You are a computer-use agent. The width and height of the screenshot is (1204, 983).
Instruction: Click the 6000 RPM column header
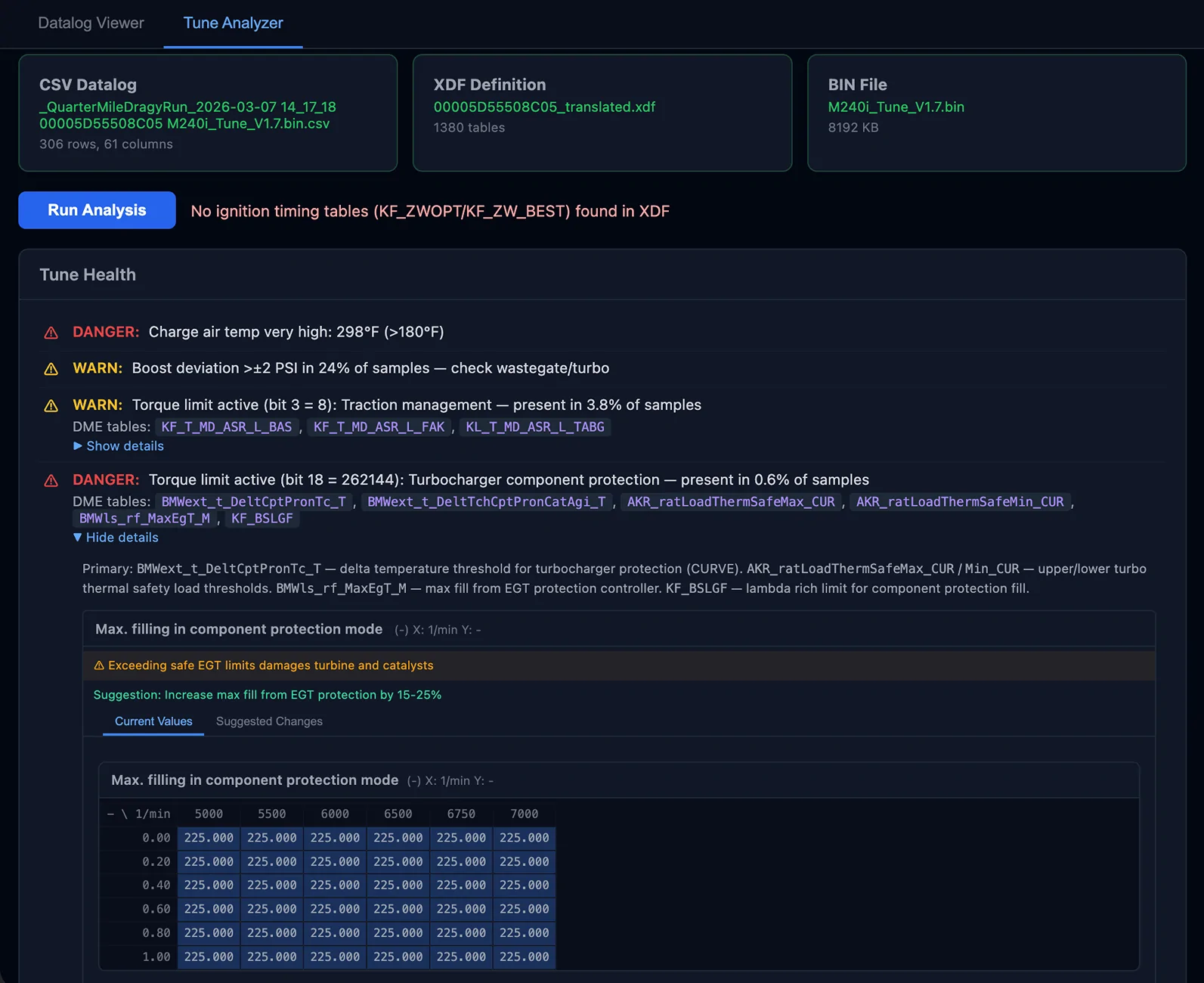(335, 814)
